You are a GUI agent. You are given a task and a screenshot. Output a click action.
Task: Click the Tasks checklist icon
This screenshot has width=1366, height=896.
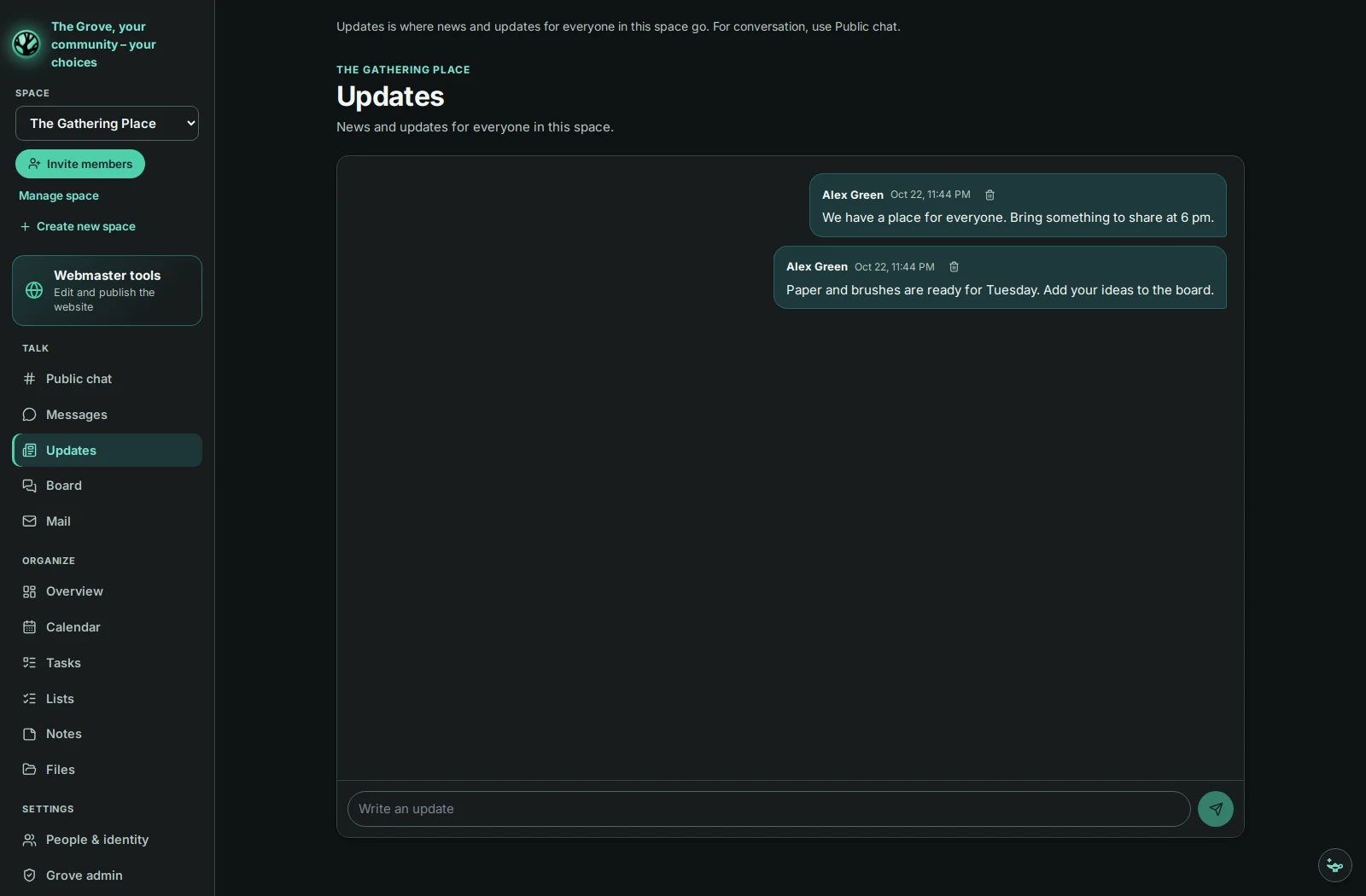(x=29, y=663)
